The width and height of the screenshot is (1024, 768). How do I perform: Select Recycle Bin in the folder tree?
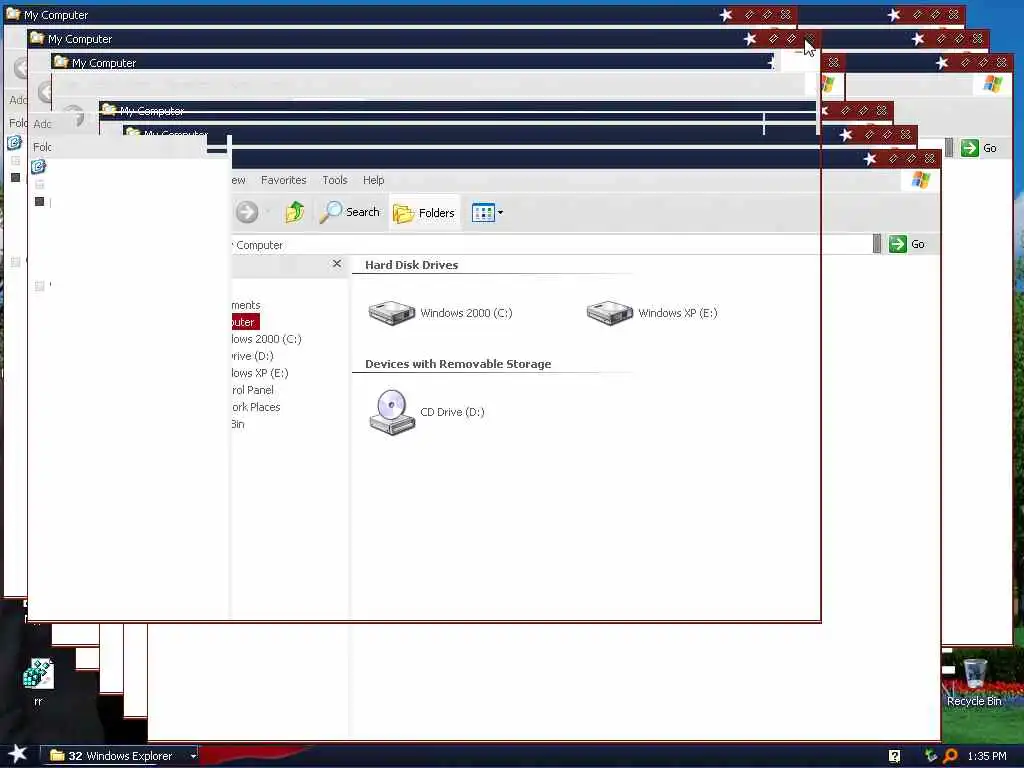point(238,424)
